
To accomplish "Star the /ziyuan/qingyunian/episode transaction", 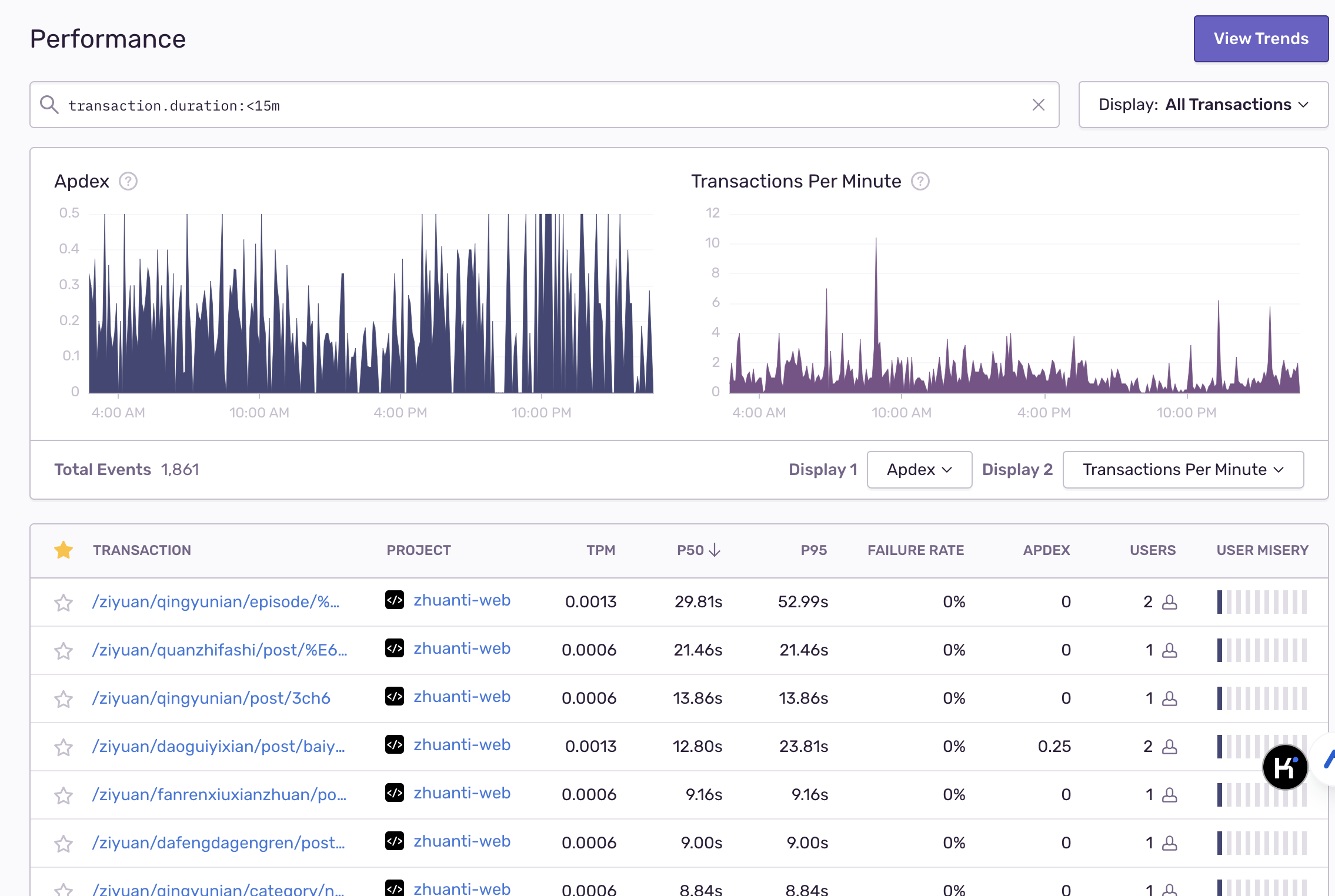I will [x=64, y=603].
